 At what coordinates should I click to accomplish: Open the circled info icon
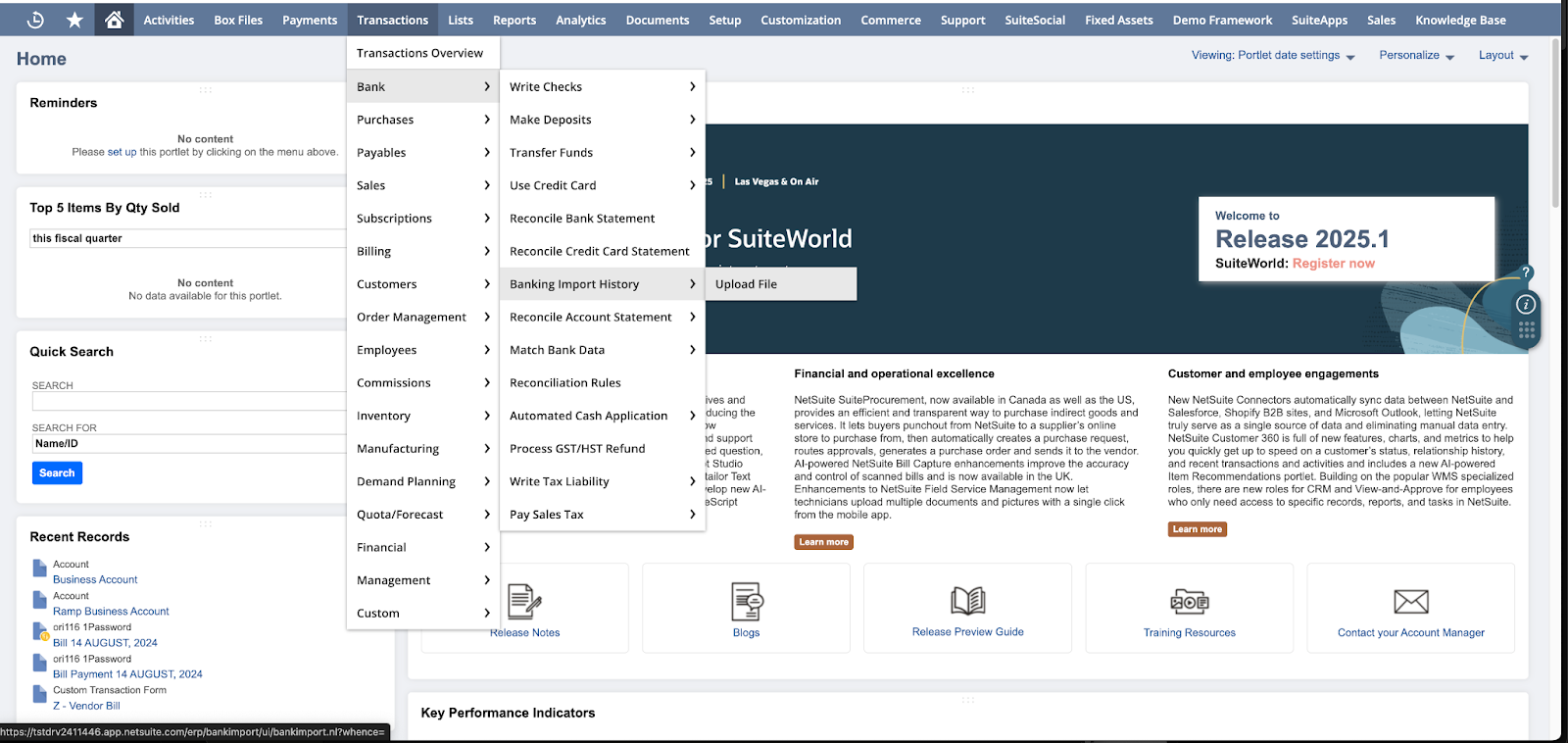pos(1526,304)
